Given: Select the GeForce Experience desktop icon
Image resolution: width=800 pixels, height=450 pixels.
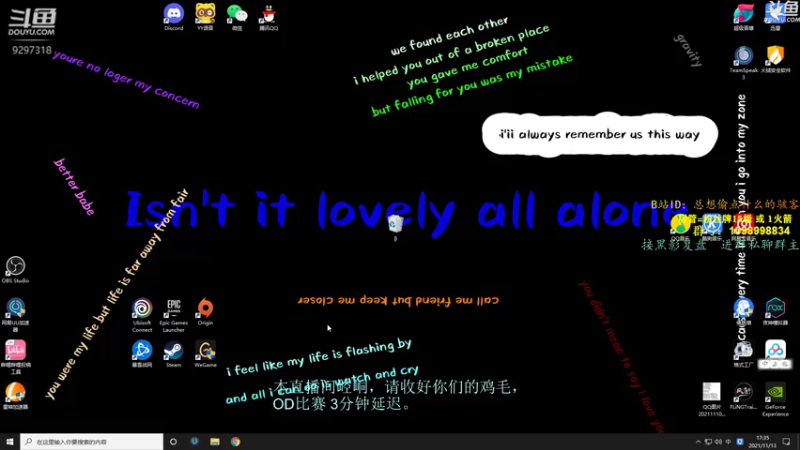Looking at the screenshot, I should pos(775,399).
